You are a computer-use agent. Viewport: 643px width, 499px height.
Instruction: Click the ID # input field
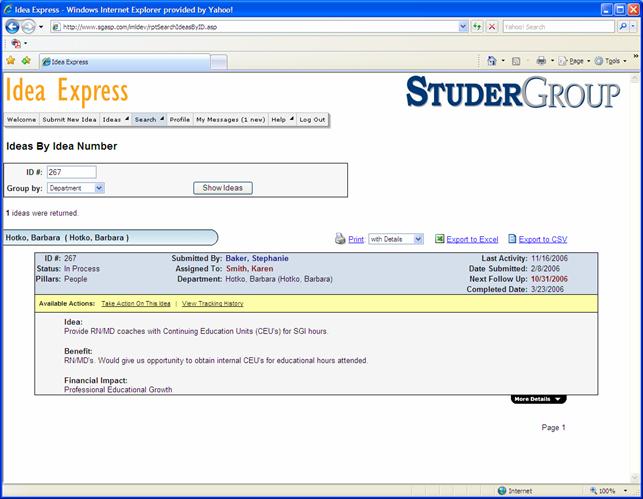click(72, 172)
